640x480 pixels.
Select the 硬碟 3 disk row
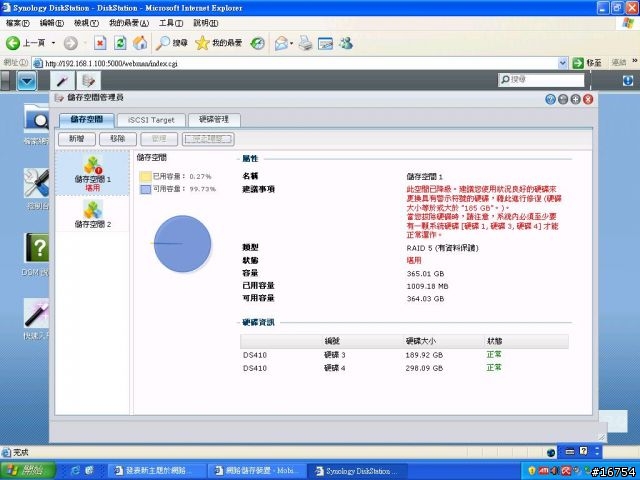point(404,355)
